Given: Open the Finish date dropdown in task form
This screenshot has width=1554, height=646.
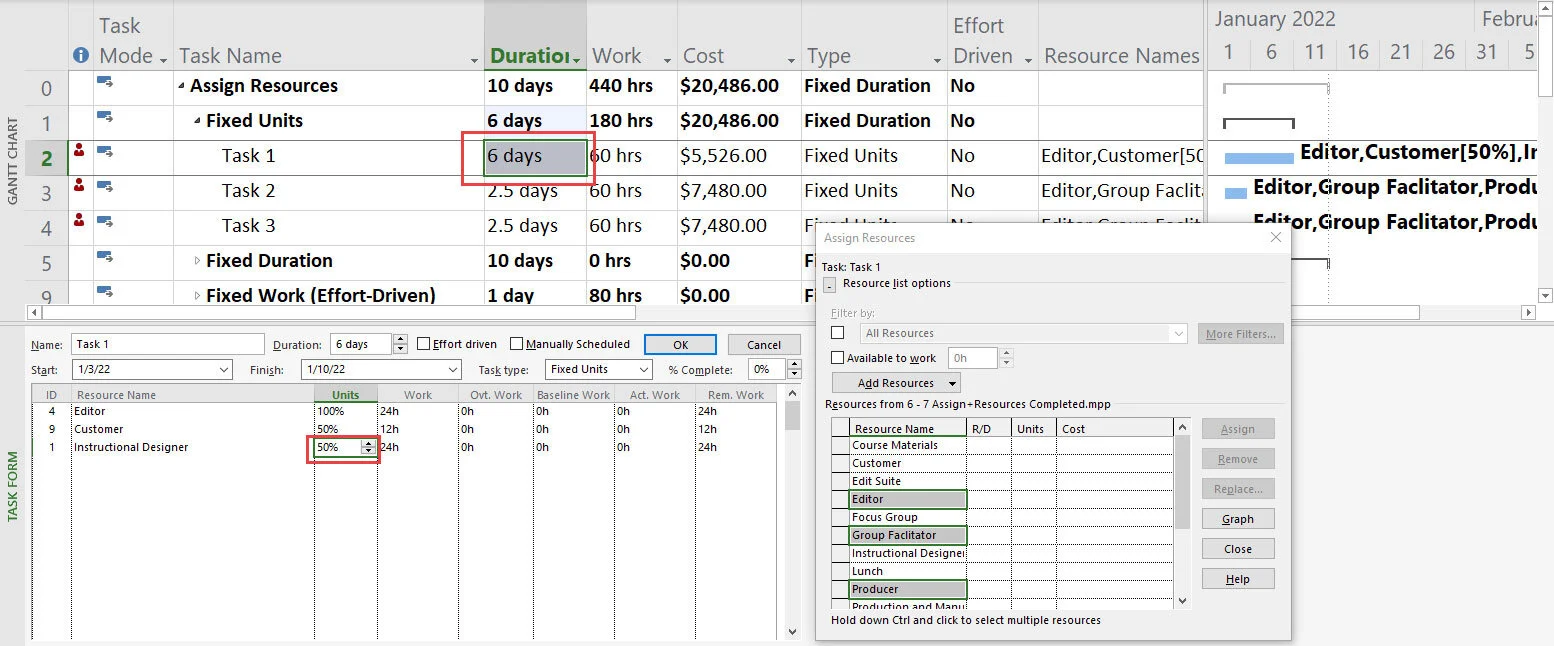Looking at the screenshot, I should 453,370.
